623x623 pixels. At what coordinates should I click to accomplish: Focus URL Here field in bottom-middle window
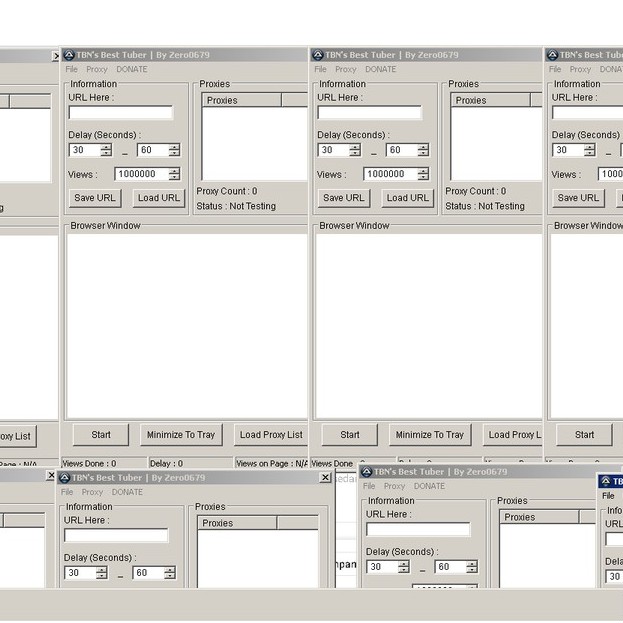[418, 529]
